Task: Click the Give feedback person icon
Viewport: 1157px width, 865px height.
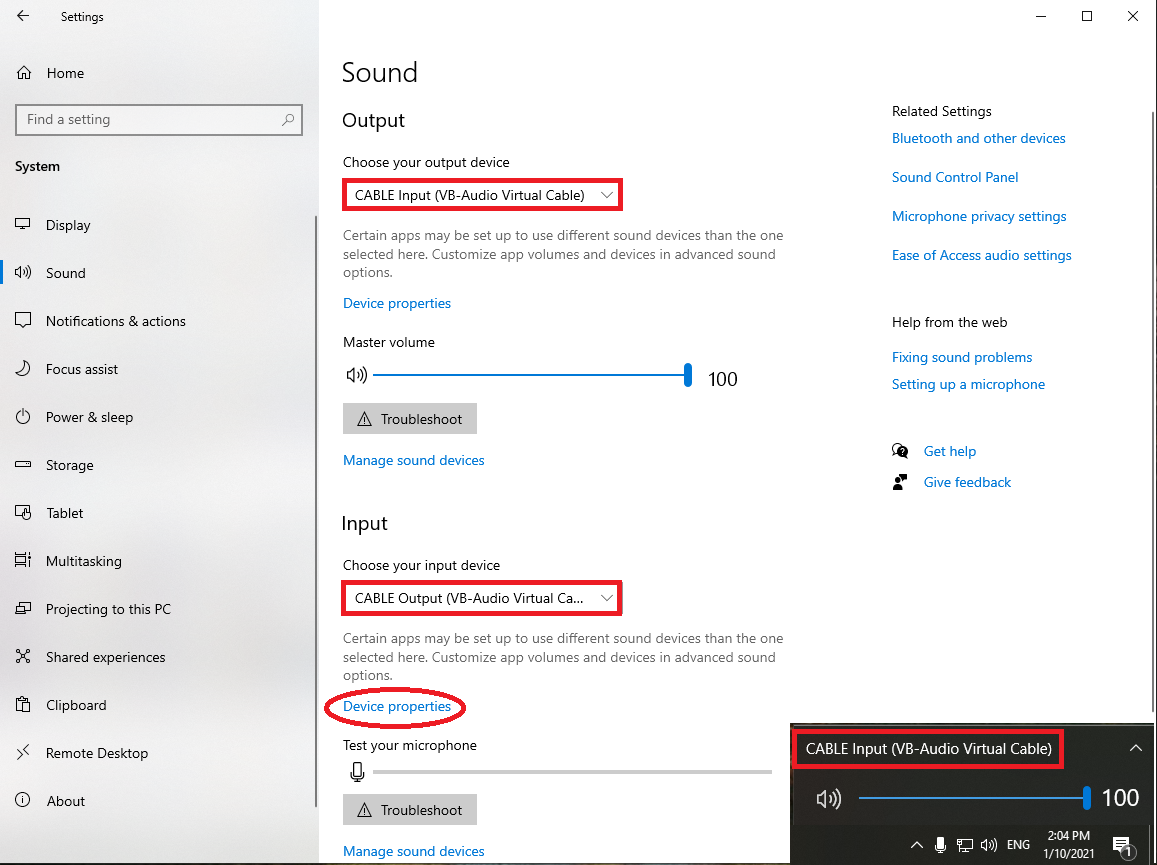Action: coord(899,482)
